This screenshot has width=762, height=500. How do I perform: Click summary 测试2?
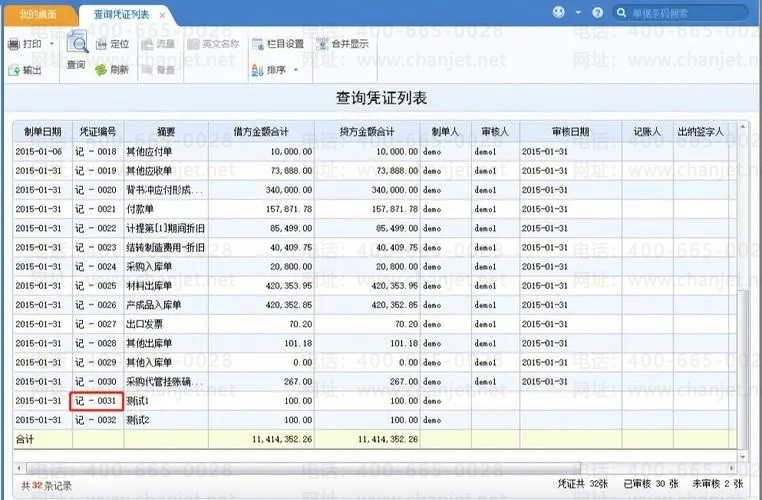[138, 420]
